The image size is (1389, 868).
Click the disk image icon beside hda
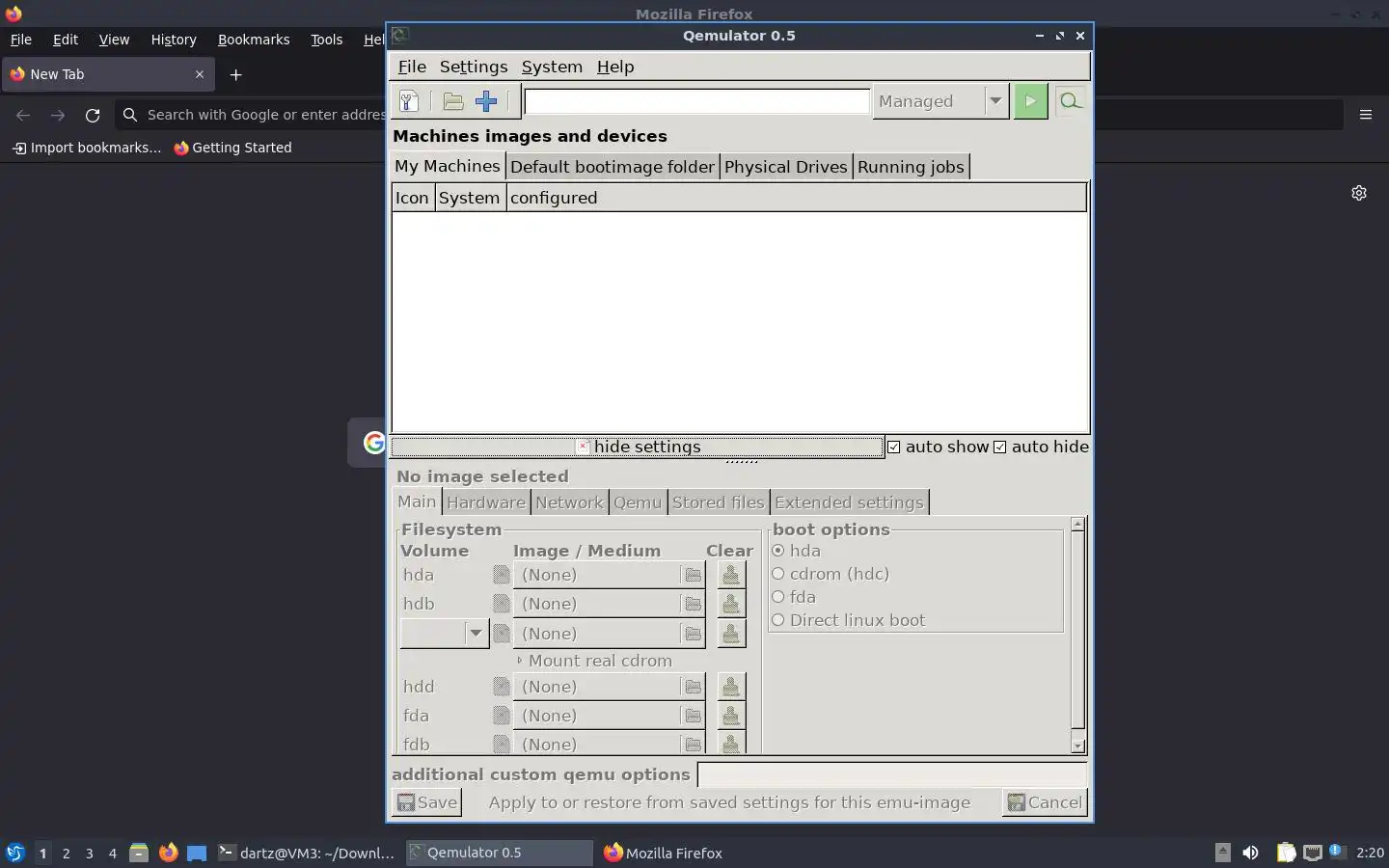501,575
